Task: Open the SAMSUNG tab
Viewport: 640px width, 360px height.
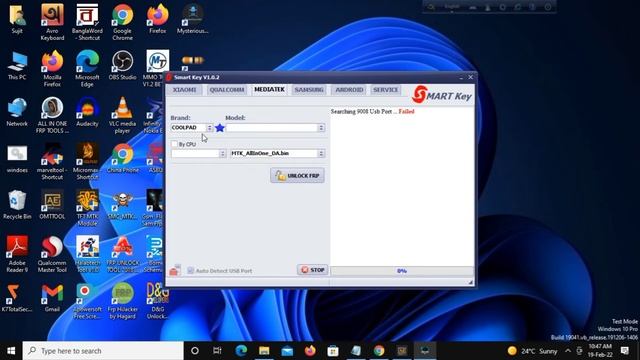Action: coord(309,90)
